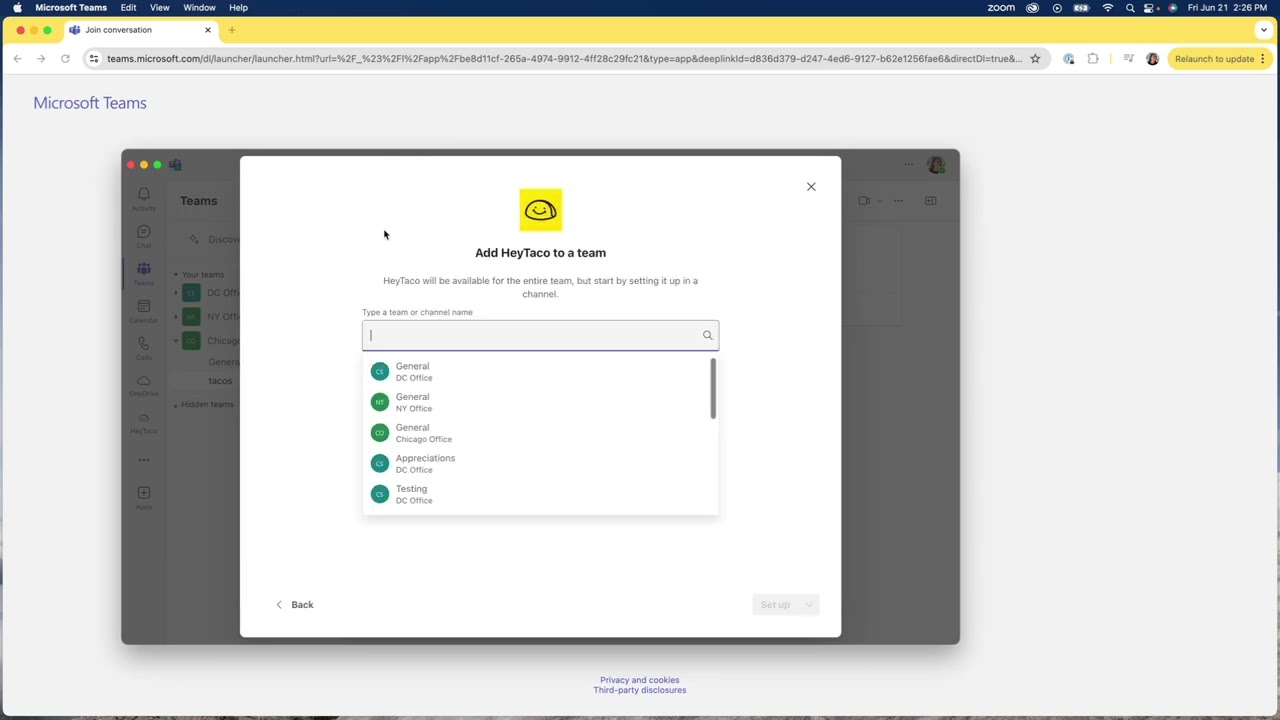Click the channel list scrollbar thumb
Viewport: 1280px width, 720px height.
pyautogui.click(x=713, y=389)
